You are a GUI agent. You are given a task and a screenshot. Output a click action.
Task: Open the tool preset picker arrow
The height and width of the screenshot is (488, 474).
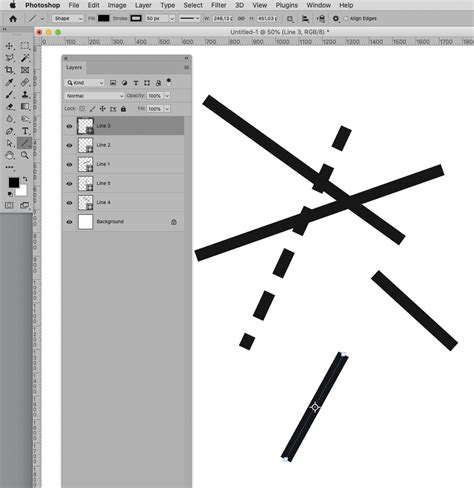pos(42,19)
